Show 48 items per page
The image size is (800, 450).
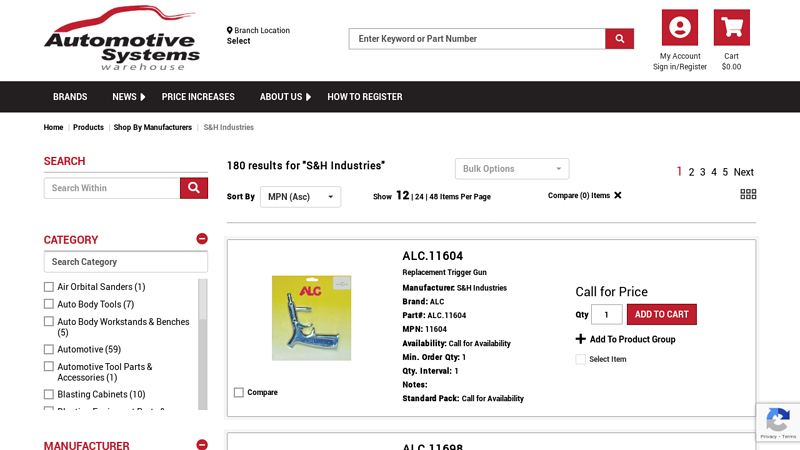coord(433,197)
